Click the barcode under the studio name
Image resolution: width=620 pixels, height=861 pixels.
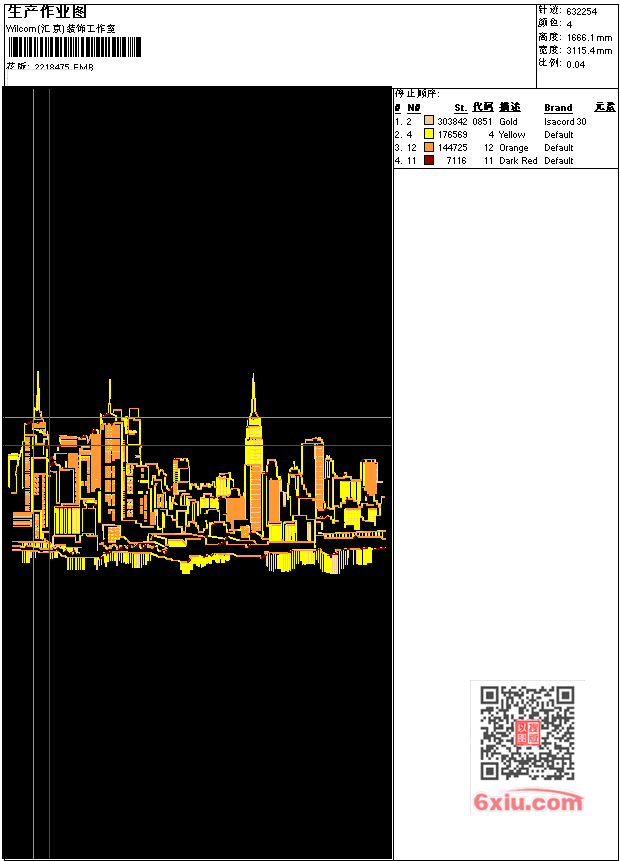[74, 47]
